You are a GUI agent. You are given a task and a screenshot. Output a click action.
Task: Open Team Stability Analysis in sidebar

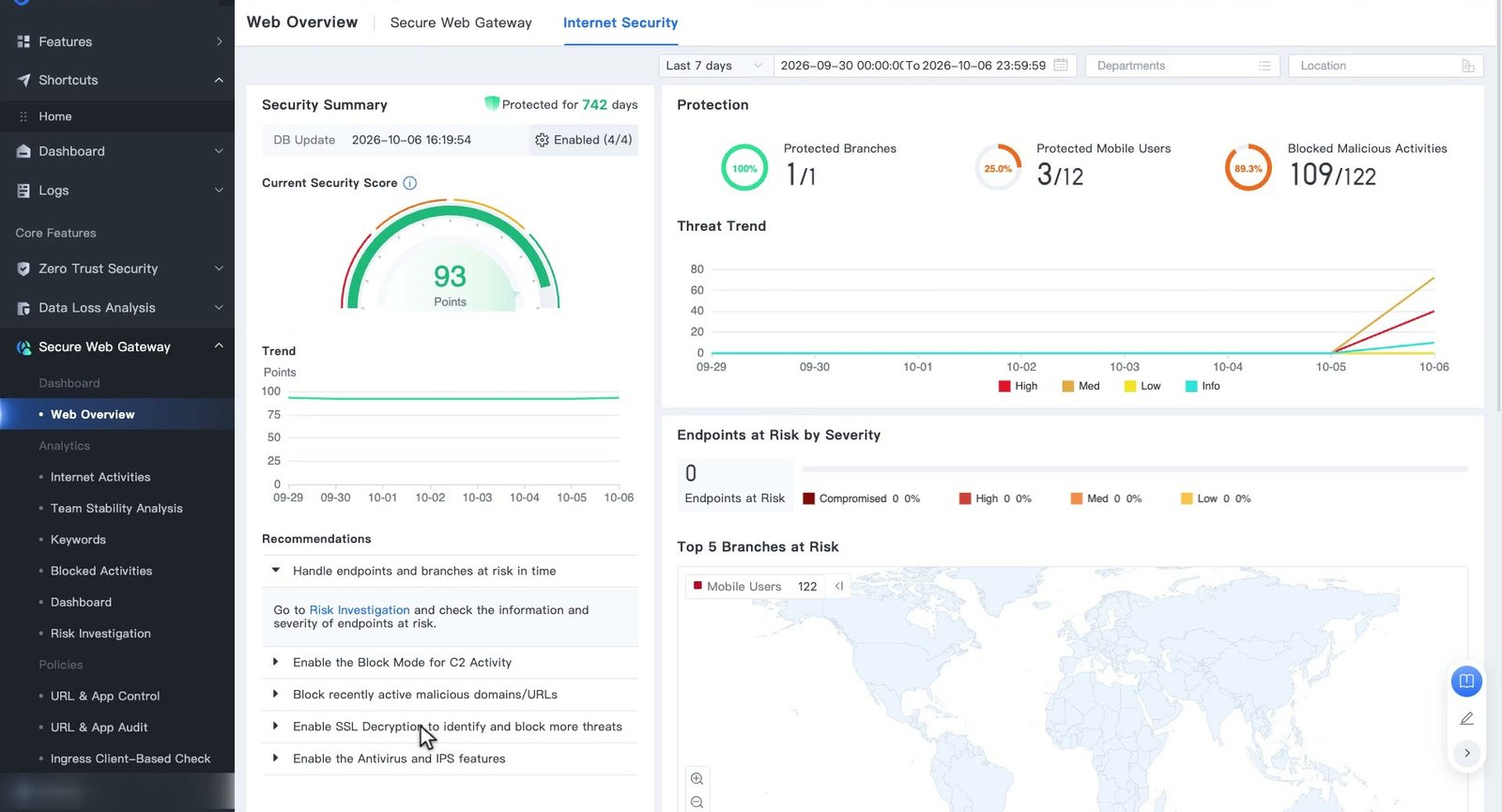click(116, 509)
